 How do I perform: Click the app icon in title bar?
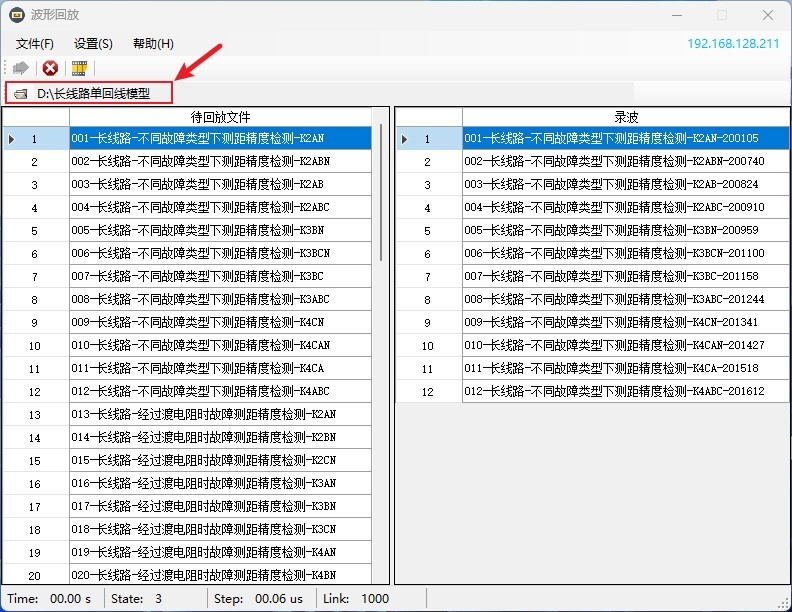(x=17, y=15)
